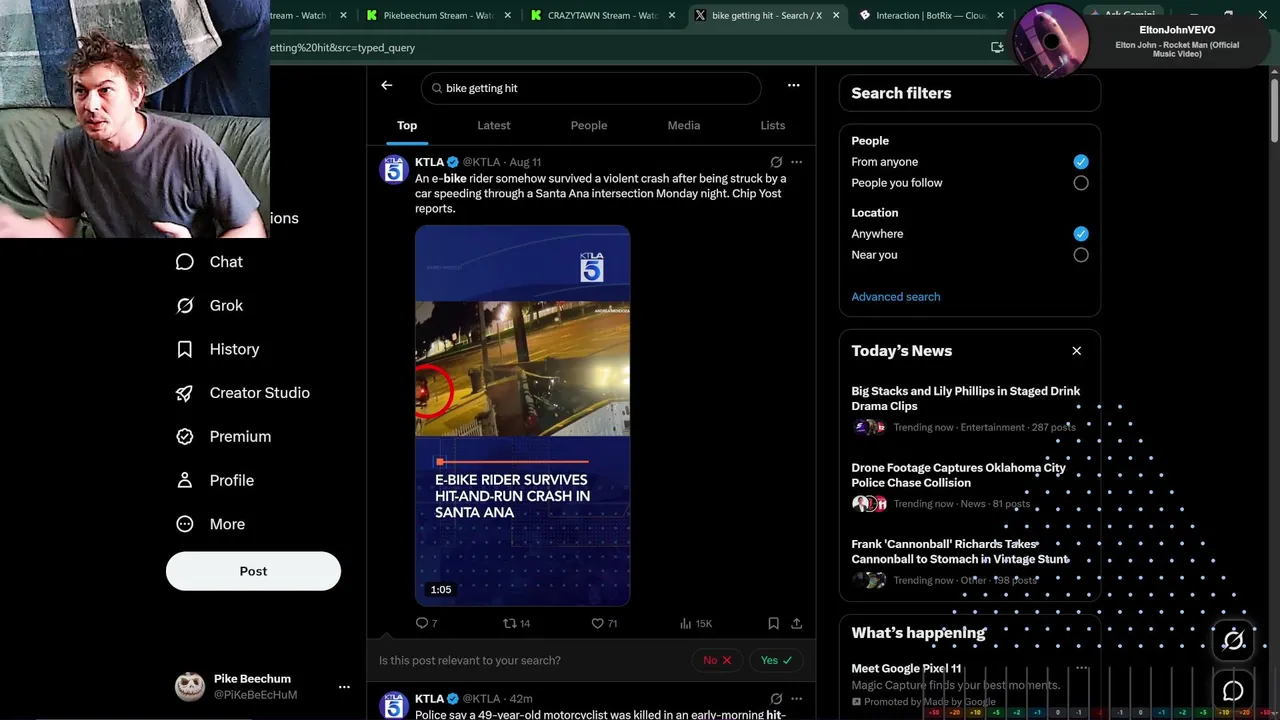Image resolution: width=1280 pixels, height=720 pixels.
Task: Open search settings three-dot menu
Action: click(793, 86)
